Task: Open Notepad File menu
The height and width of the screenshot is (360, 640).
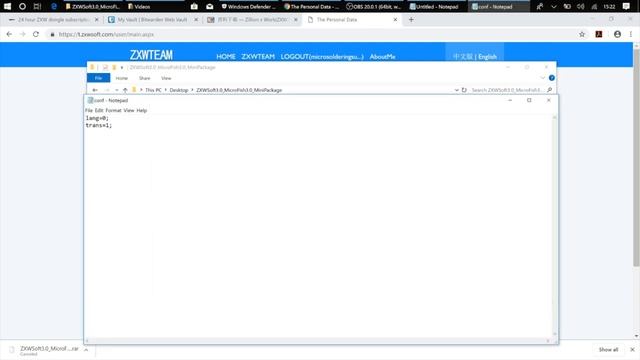Action: 89,110
